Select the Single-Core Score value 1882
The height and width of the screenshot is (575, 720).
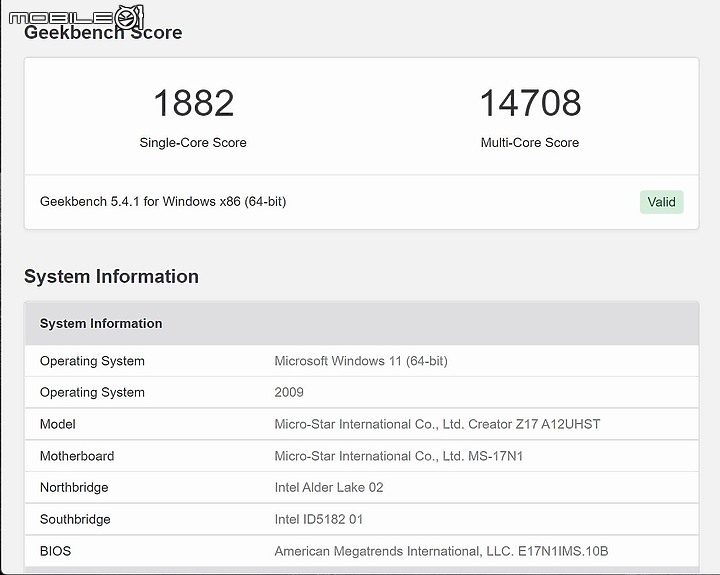pyautogui.click(x=193, y=103)
